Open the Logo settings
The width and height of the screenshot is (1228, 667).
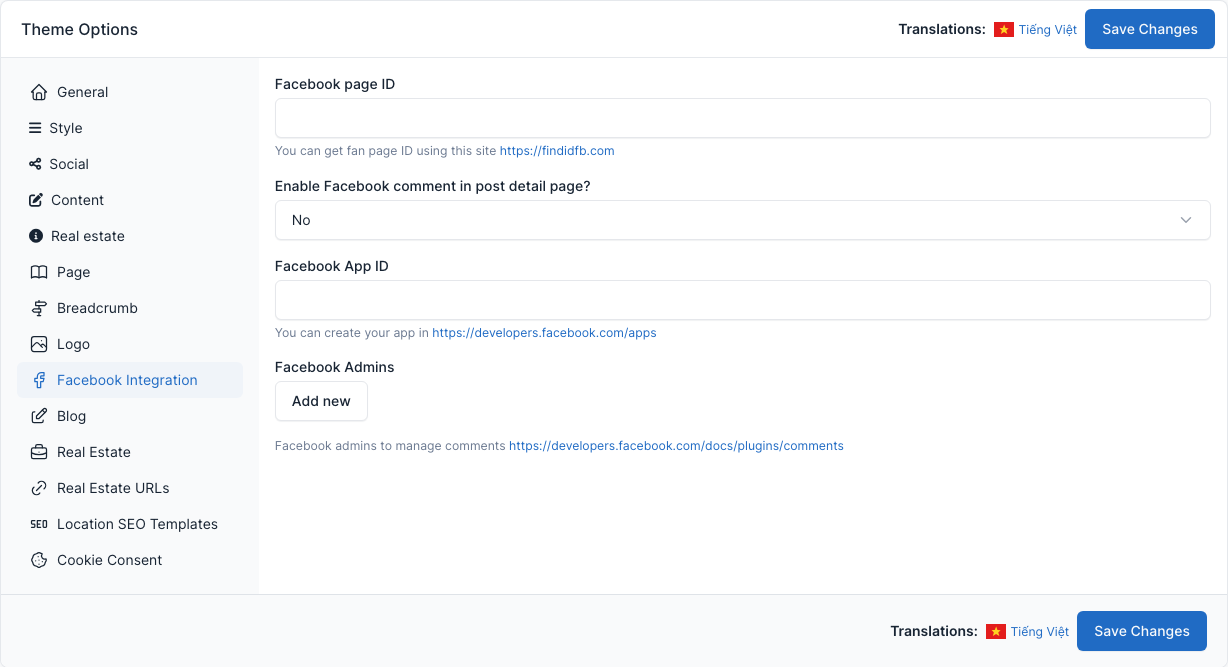pyautogui.click(x=130, y=344)
